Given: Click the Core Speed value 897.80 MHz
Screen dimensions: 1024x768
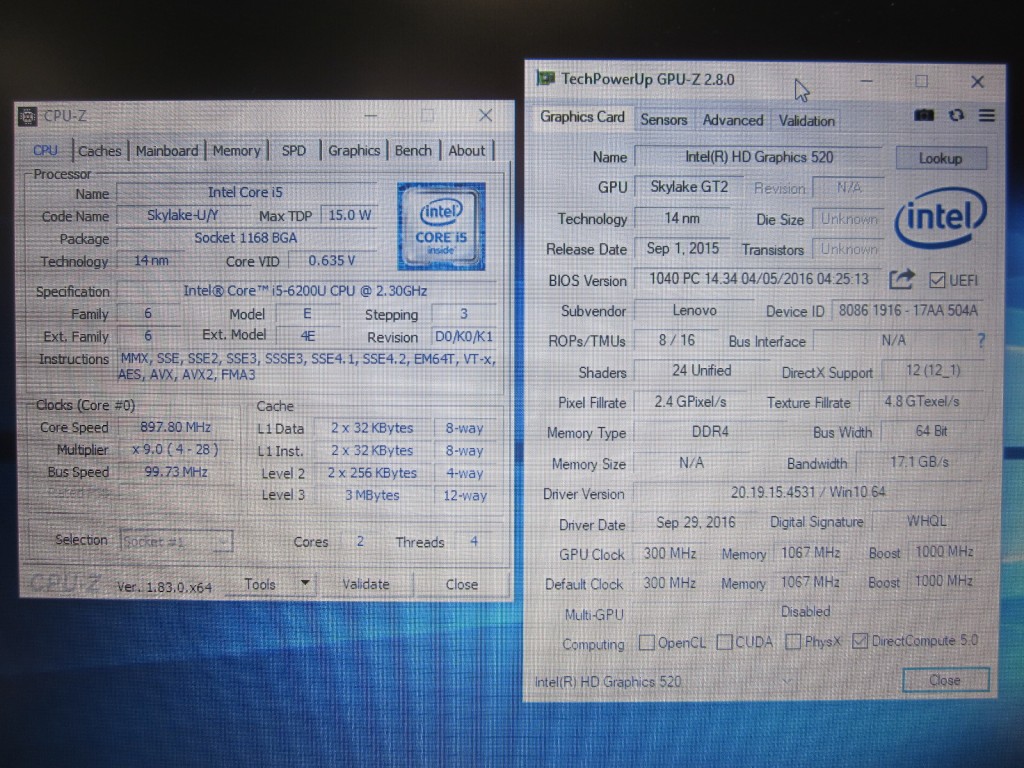Looking at the screenshot, I should pyautogui.click(x=175, y=427).
